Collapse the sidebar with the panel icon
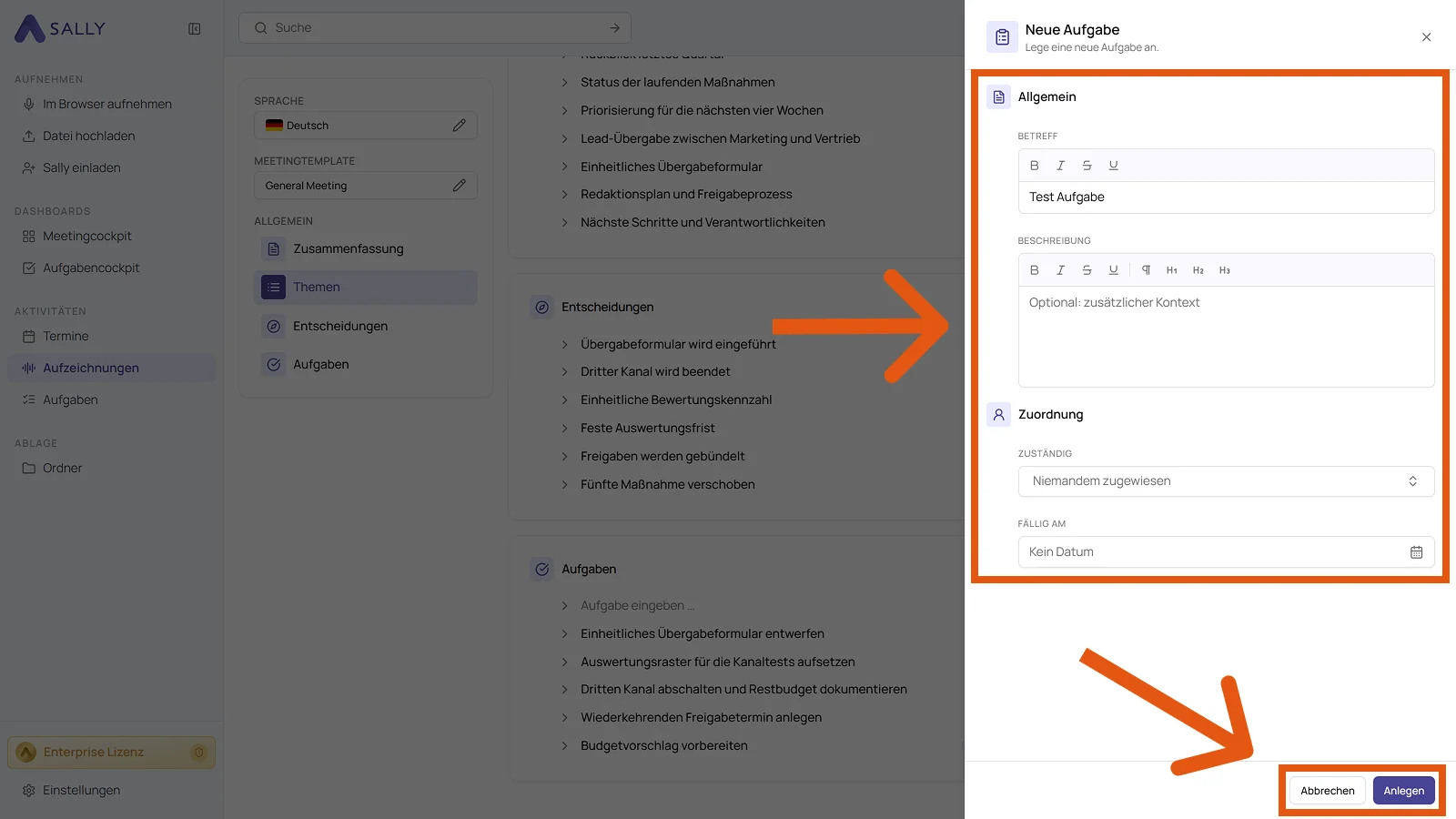Screen dimensions: 1456x819 194,29
